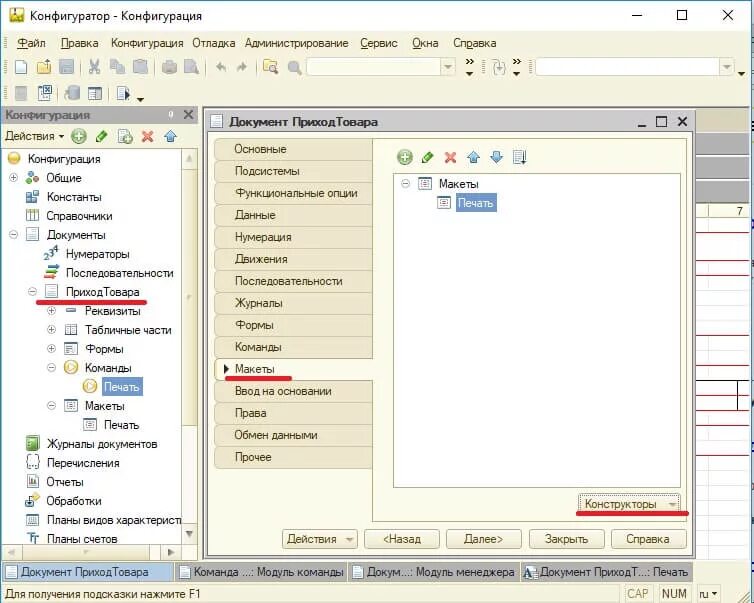Collapse the Команды node in tree

[x=51, y=367]
